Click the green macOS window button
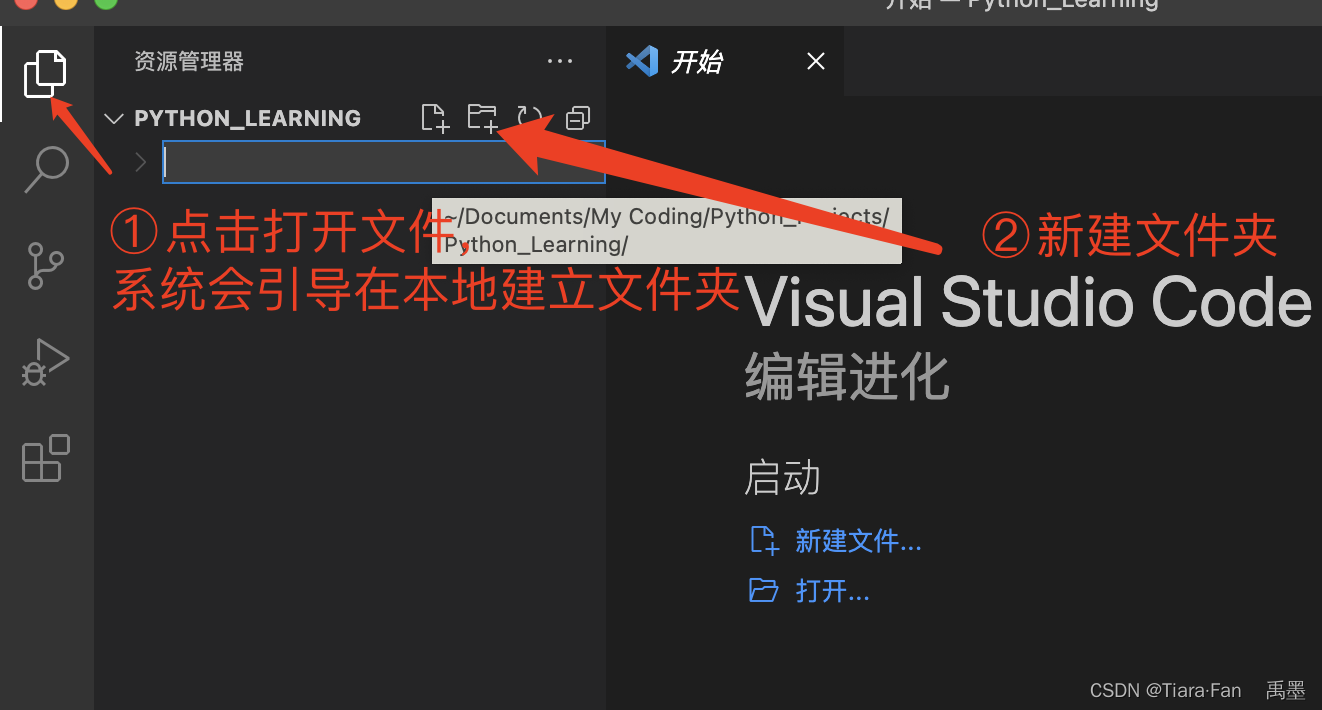 [106, 3]
